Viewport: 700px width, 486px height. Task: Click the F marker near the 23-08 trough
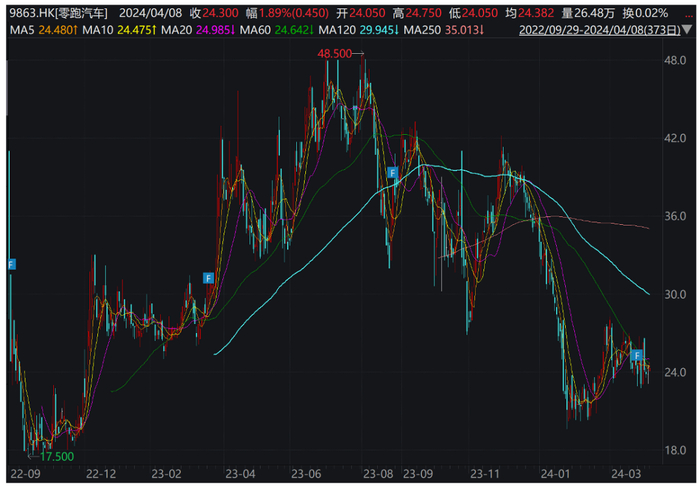pyautogui.click(x=392, y=172)
